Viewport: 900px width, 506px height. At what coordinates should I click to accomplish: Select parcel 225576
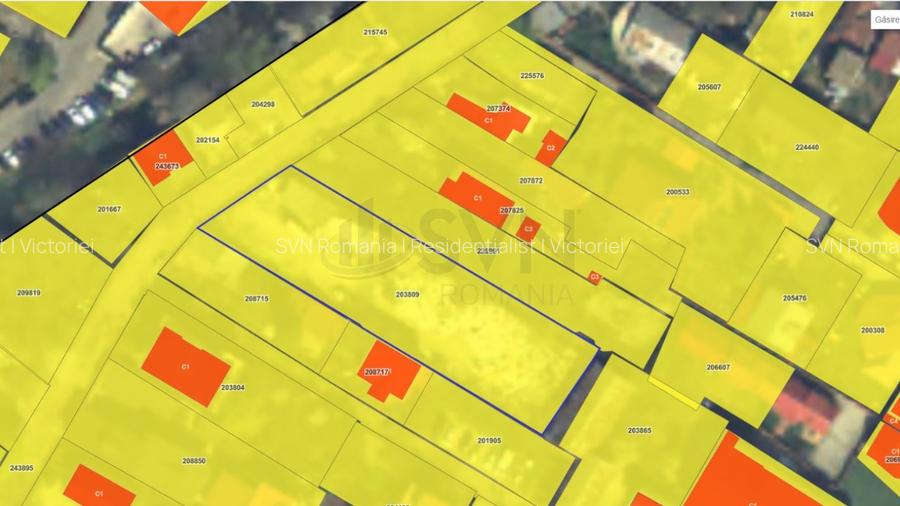(532, 76)
